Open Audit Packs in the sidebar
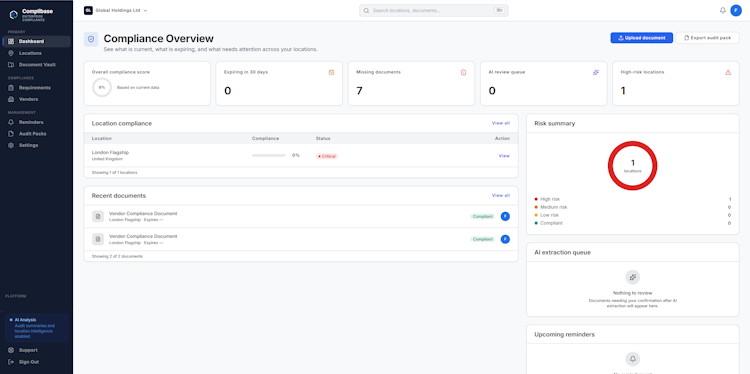The image size is (750, 374). click(x=36, y=134)
